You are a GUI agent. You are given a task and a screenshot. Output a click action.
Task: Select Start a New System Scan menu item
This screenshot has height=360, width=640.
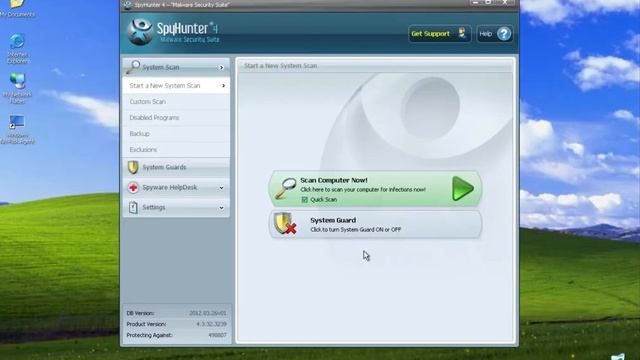176,86
